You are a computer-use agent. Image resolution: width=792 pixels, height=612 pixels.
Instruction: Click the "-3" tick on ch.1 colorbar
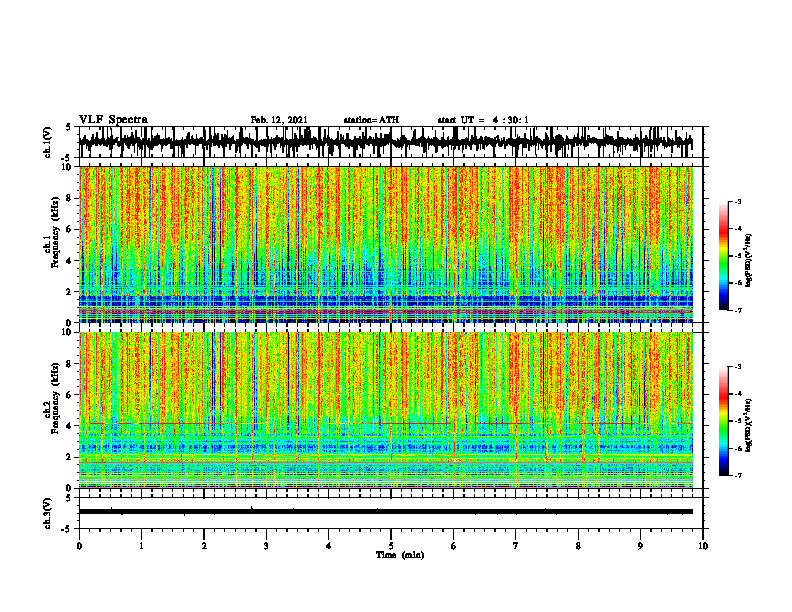738,201
